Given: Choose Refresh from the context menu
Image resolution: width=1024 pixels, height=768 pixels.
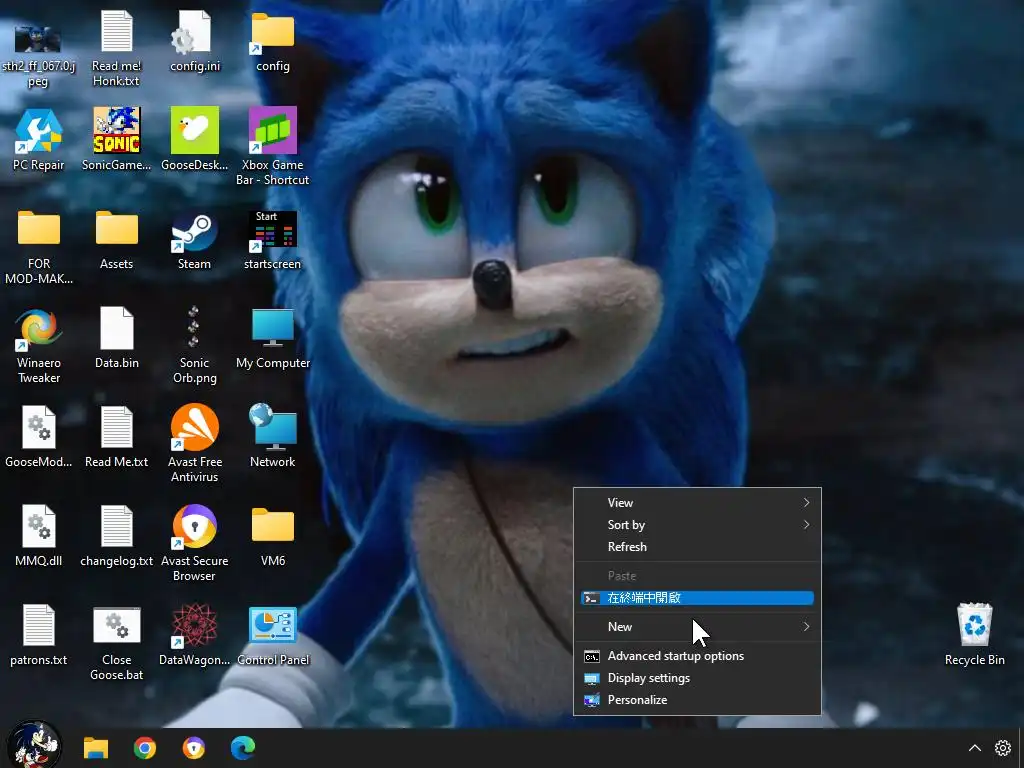Looking at the screenshot, I should (x=697, y=547).
